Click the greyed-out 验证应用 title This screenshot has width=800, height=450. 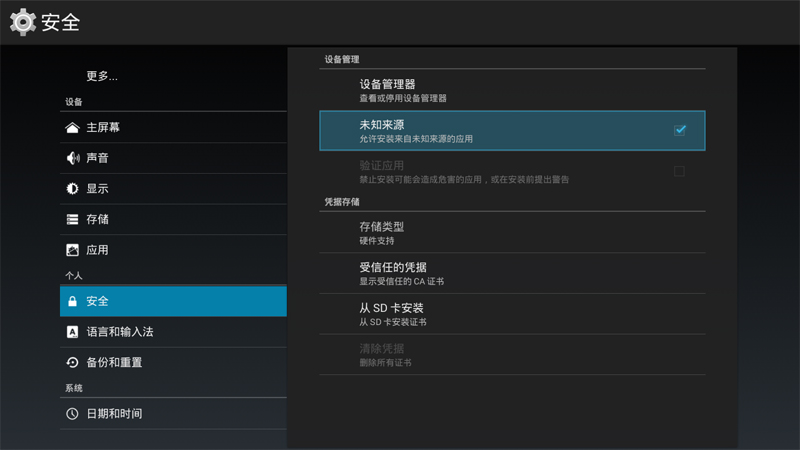pos(382,165)
